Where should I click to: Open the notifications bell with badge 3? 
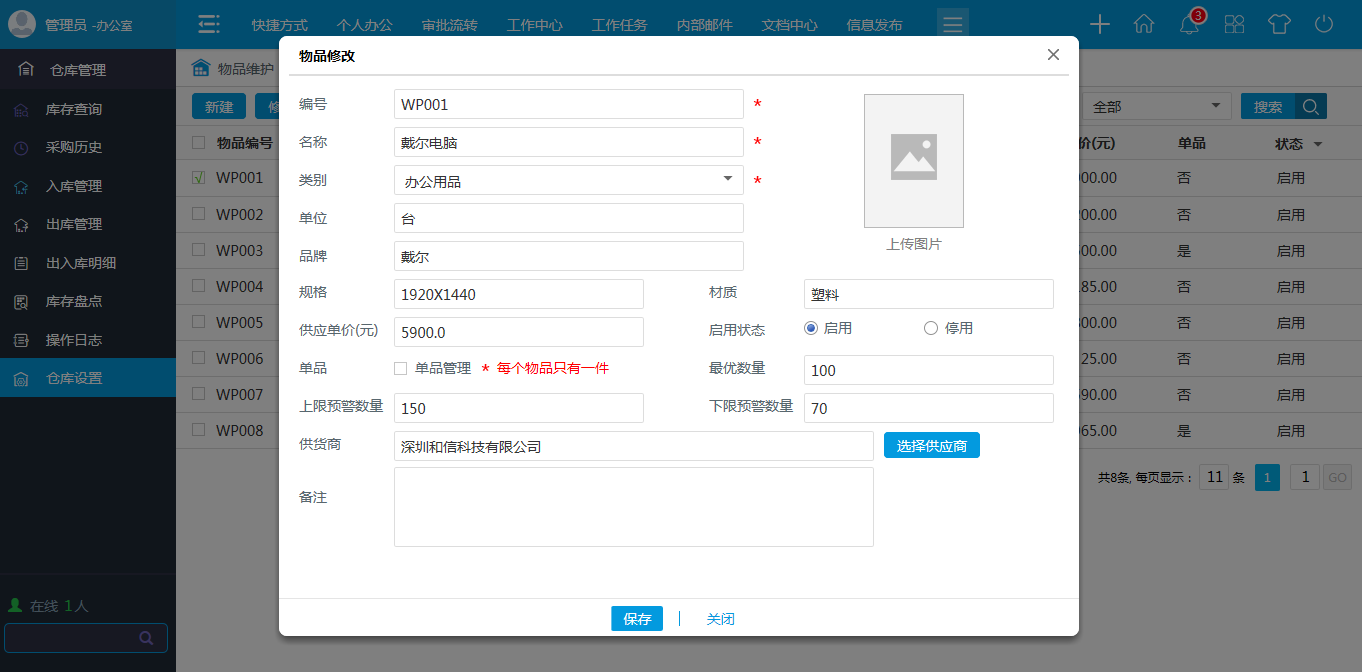pos(1188,24)
